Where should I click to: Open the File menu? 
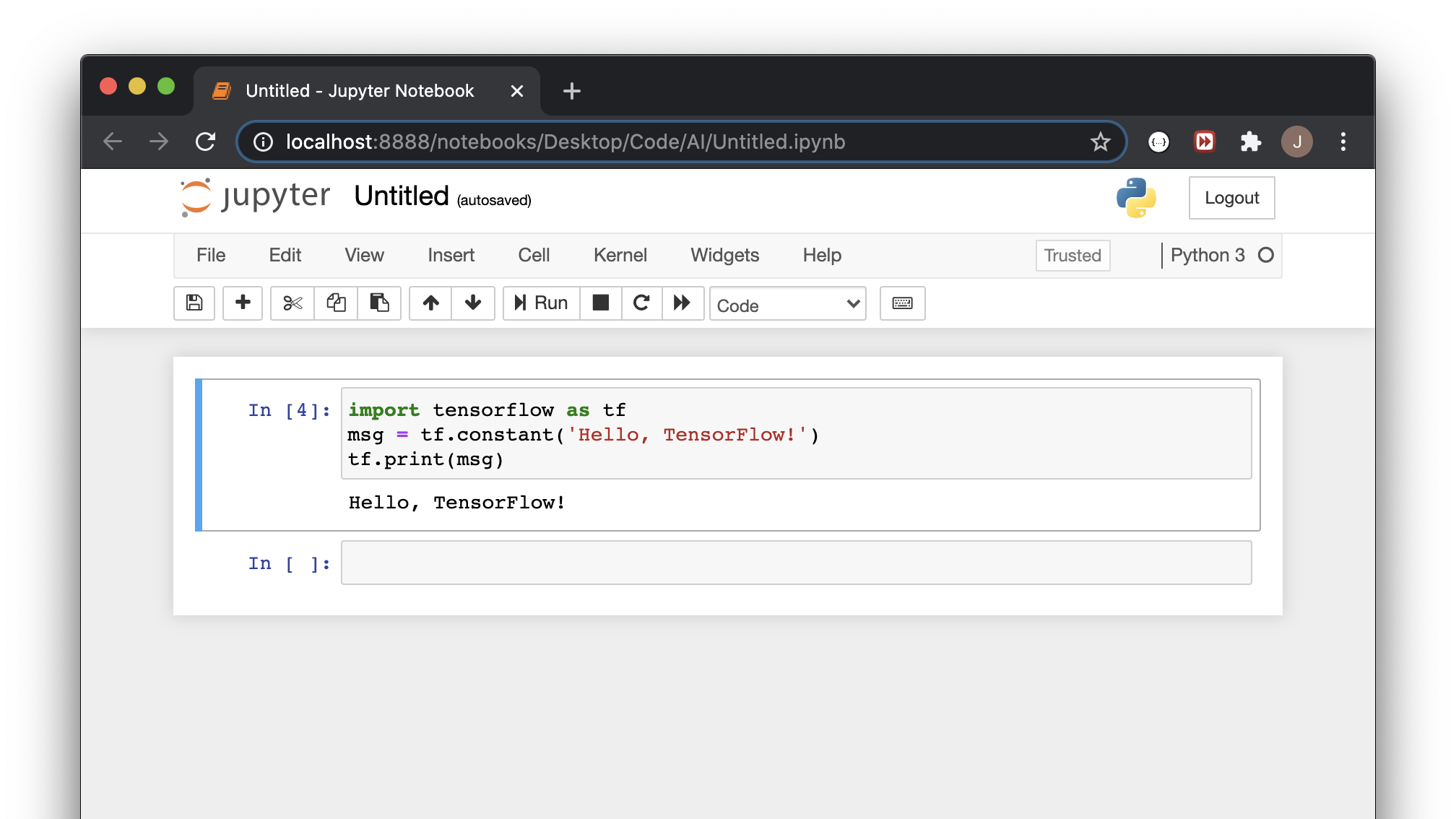[211, 255]
